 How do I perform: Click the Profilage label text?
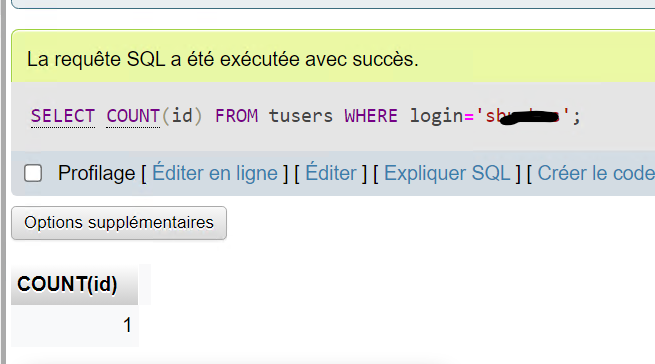pyautogui.click(x=96, y=173)
